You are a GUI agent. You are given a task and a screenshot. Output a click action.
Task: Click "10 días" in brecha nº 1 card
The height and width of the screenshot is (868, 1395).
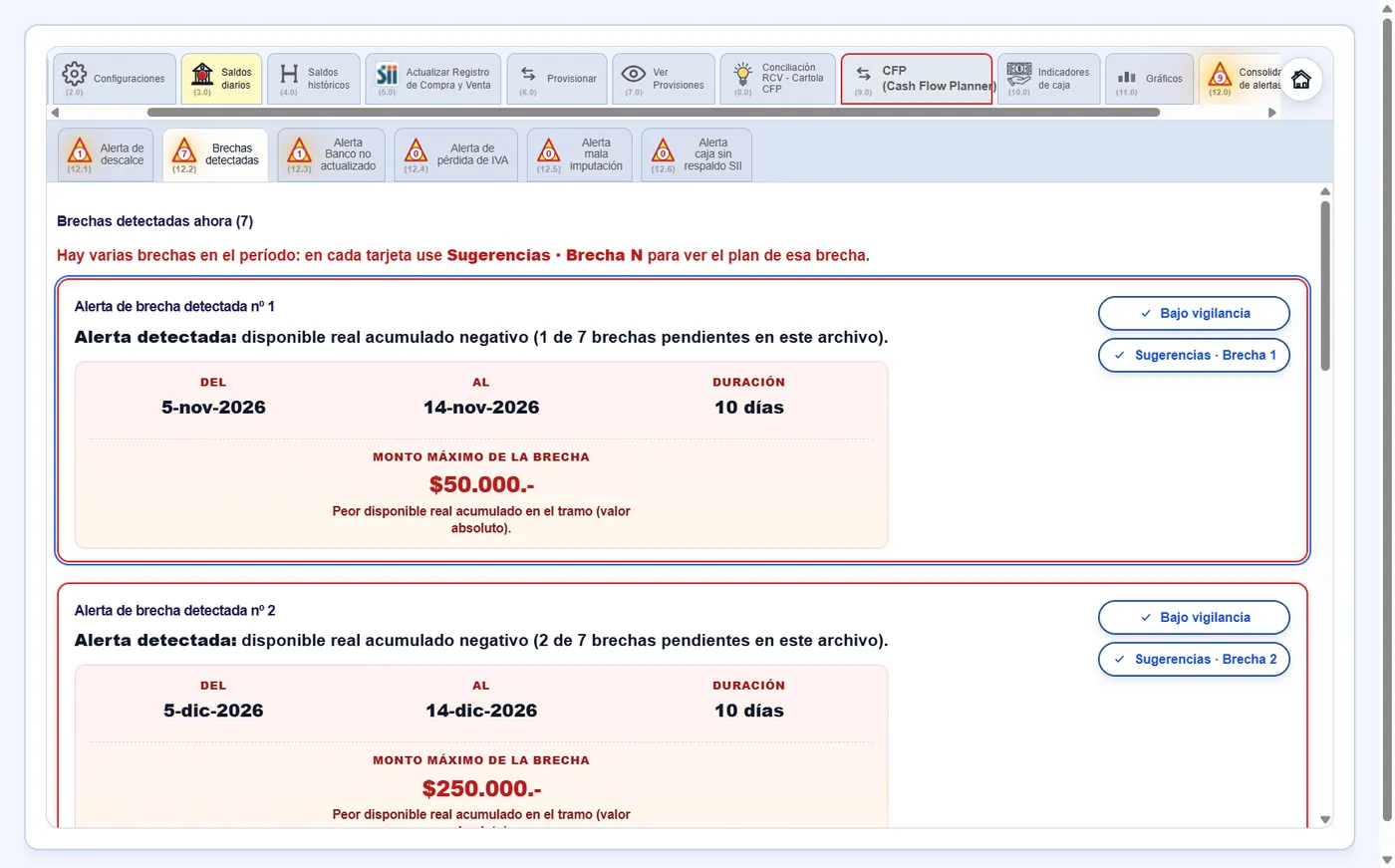pyautogui.click(x=749, y=407)
